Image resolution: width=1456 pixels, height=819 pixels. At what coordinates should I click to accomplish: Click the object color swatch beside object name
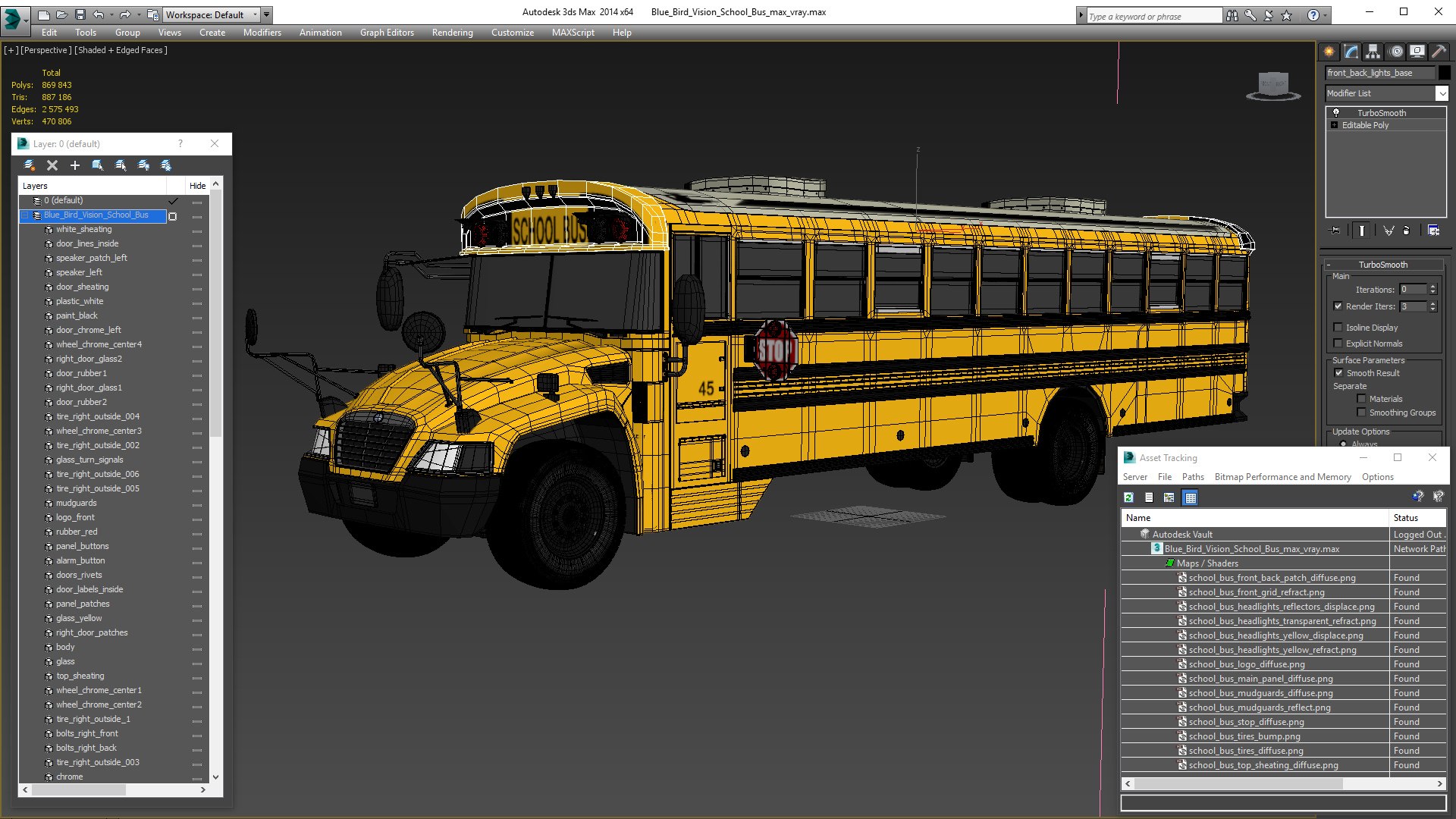tap(1445, 73)
